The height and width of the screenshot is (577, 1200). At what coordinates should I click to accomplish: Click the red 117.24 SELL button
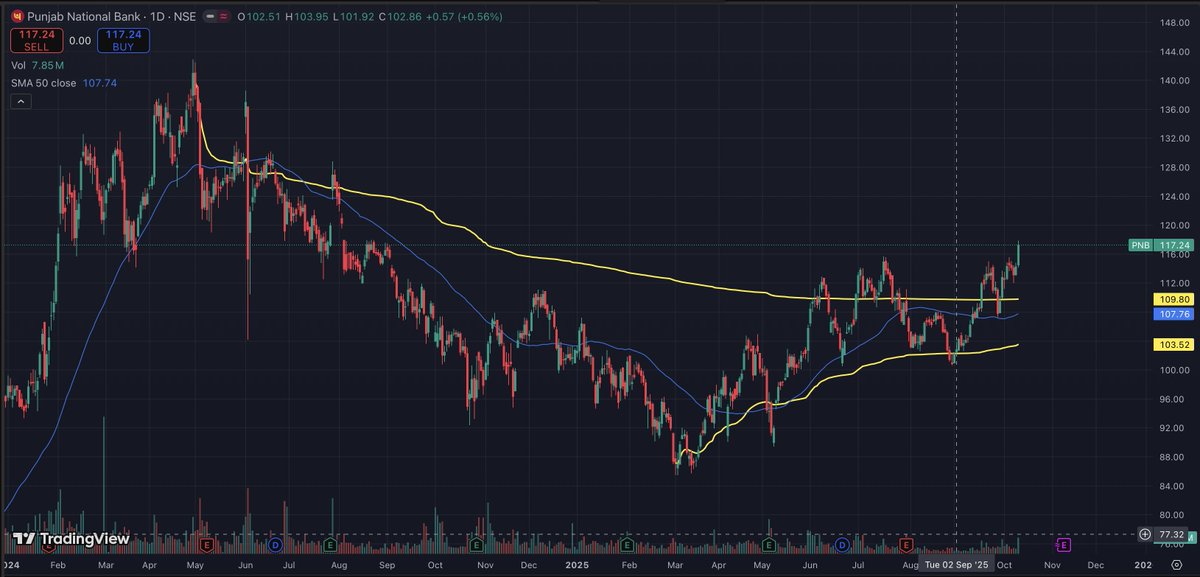click(39, 40)
